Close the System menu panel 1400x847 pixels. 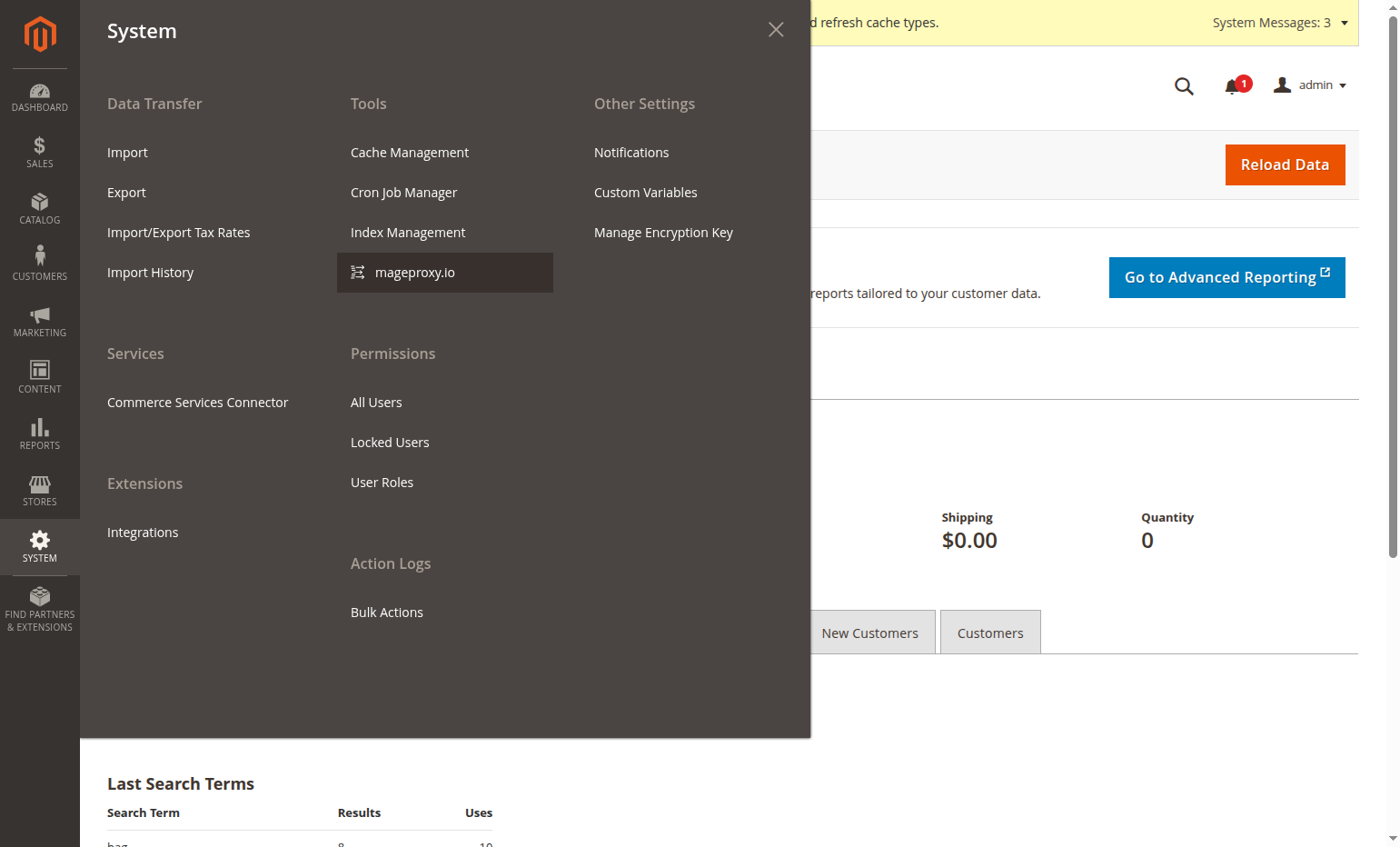(776, 30)
